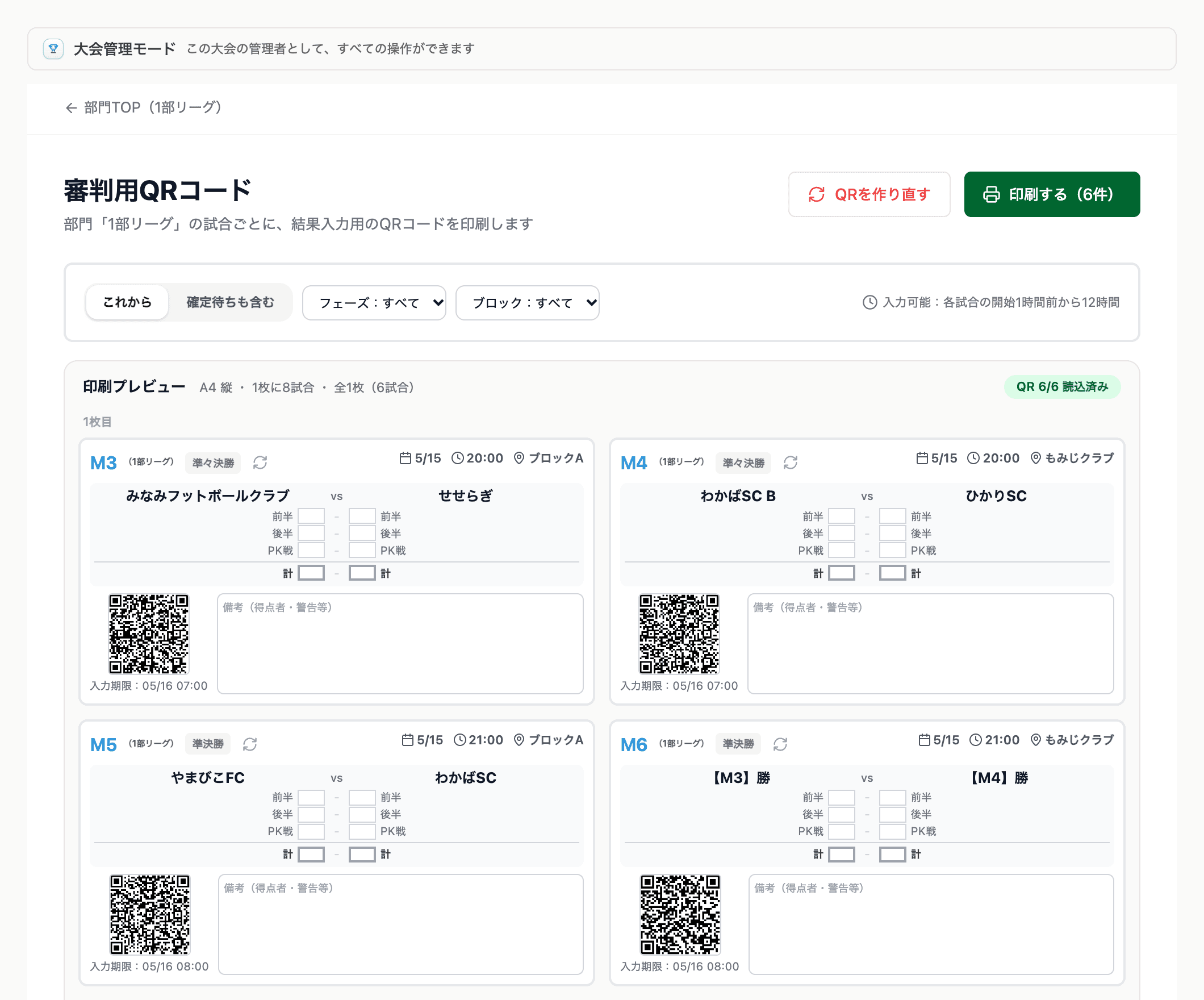Click M3 計 total box for せせらぎ

(x=362, y=573)
